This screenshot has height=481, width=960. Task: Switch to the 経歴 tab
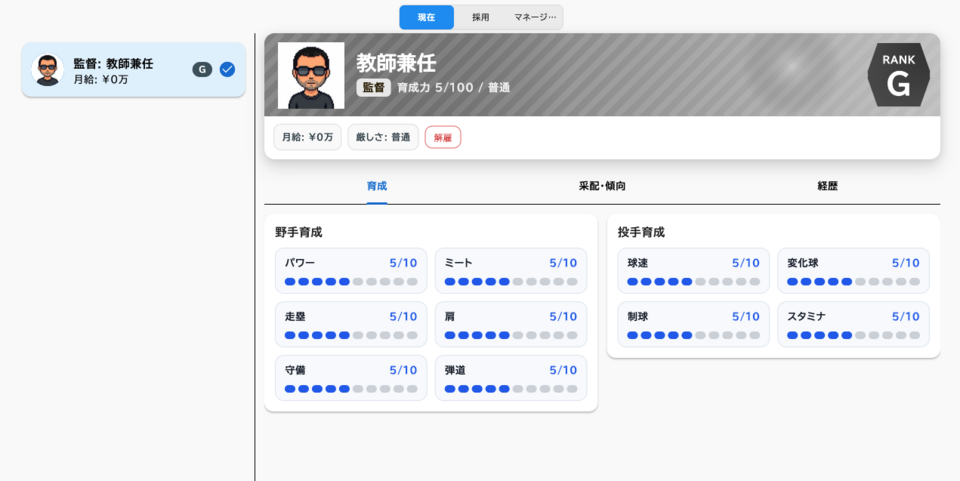point(827,186)
